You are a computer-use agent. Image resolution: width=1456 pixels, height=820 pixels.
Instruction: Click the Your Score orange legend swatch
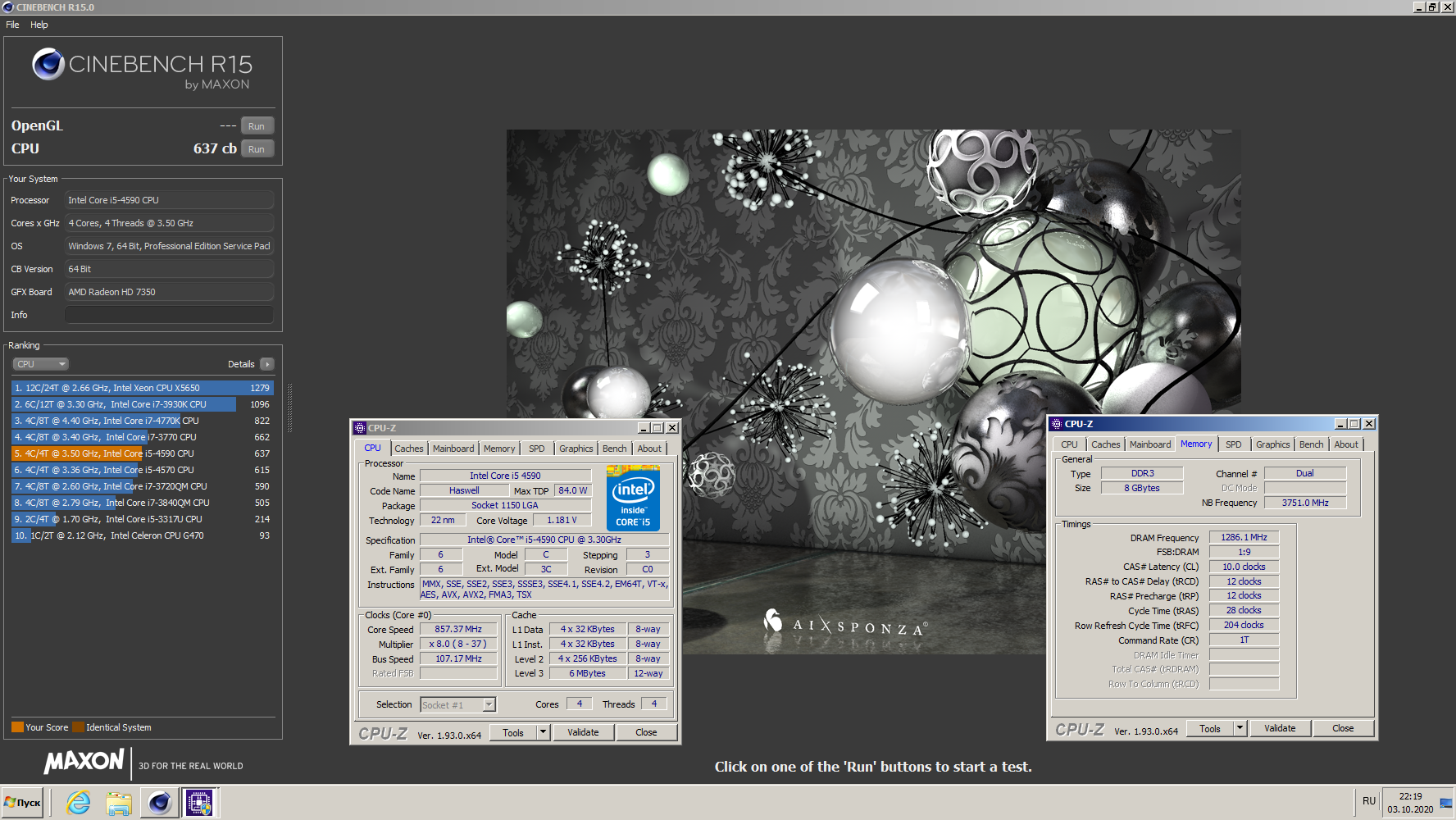click(x=17, y=727)
